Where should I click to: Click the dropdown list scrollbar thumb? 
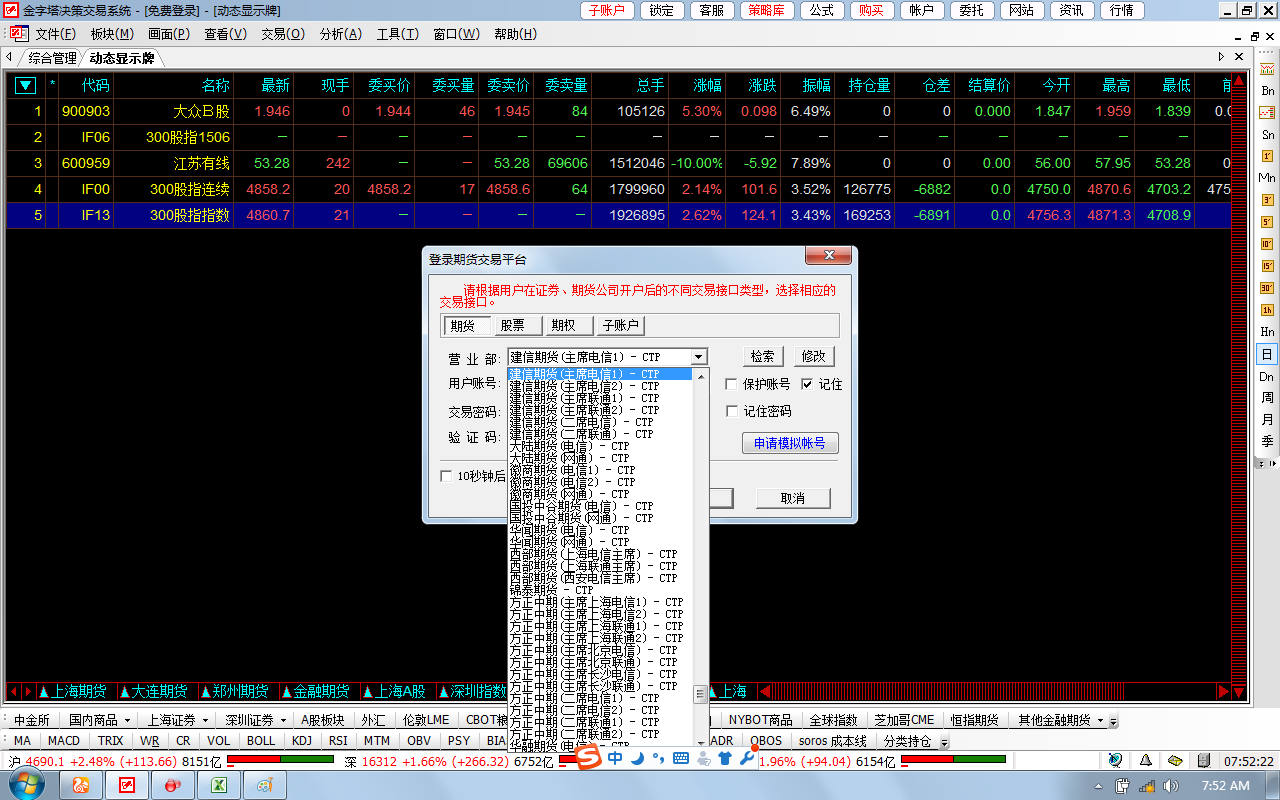(x=700, y=693)
